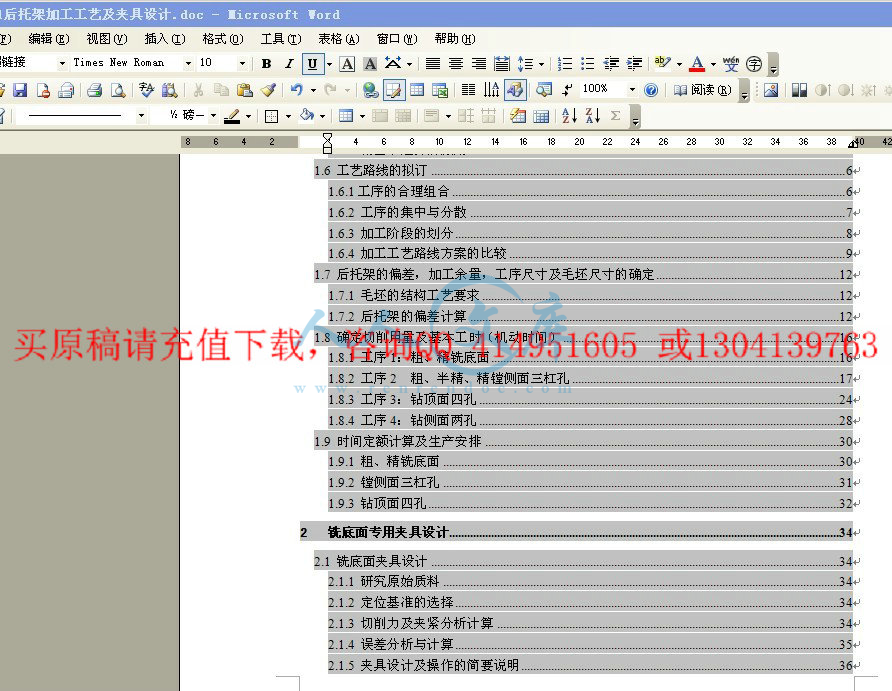
Task: Toggle Italic formatting
Action: coord(289,63)
